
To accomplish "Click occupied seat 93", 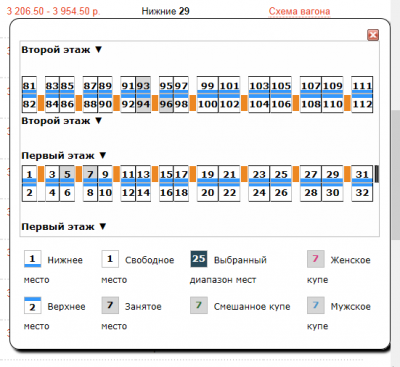I will [143, 85].
